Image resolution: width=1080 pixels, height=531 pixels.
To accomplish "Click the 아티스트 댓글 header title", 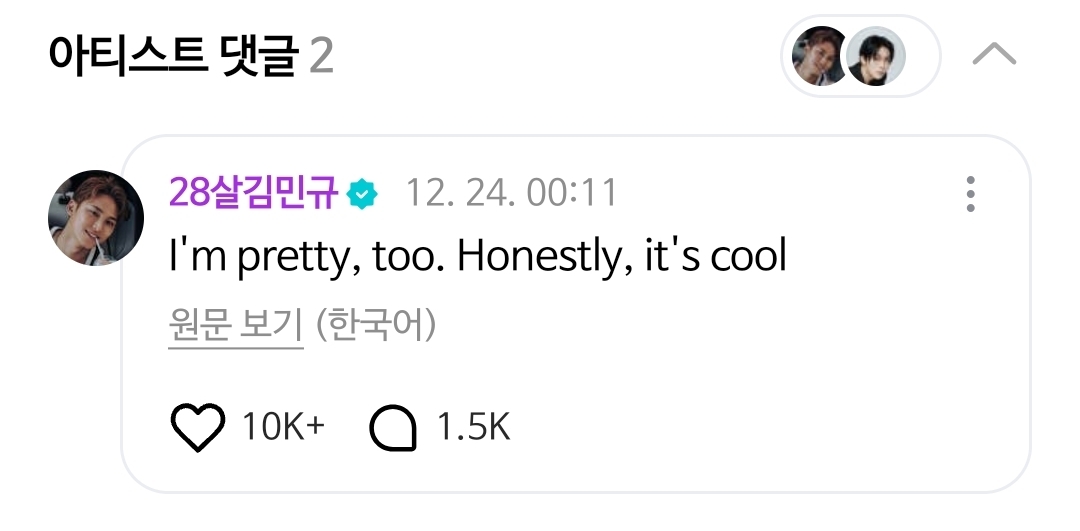I will (x=172, y=56).
